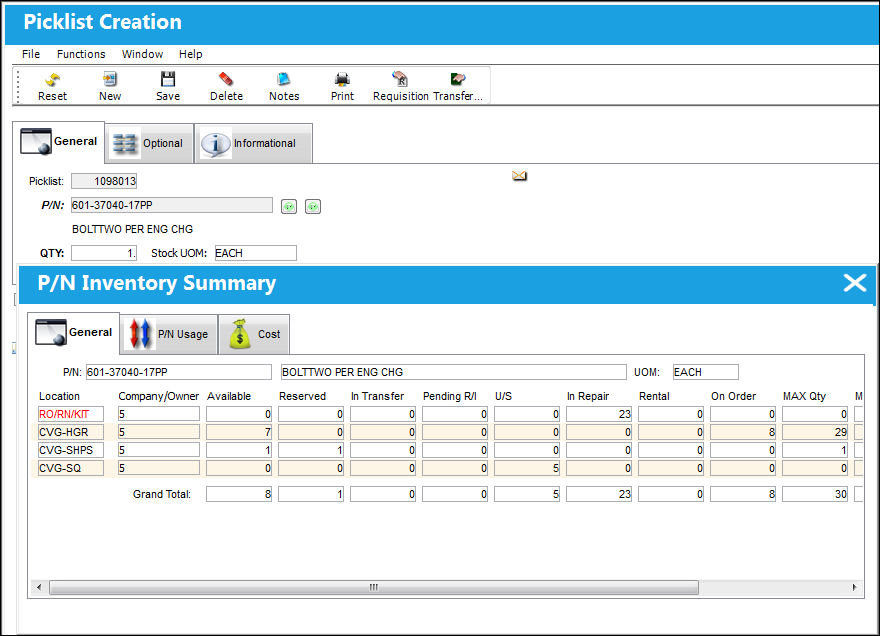Image resolution: width=880 pixels, height=636 pixels.
Task: Click MAX Qty value 29 for CVG-HGR
Action: click(815, 432)
